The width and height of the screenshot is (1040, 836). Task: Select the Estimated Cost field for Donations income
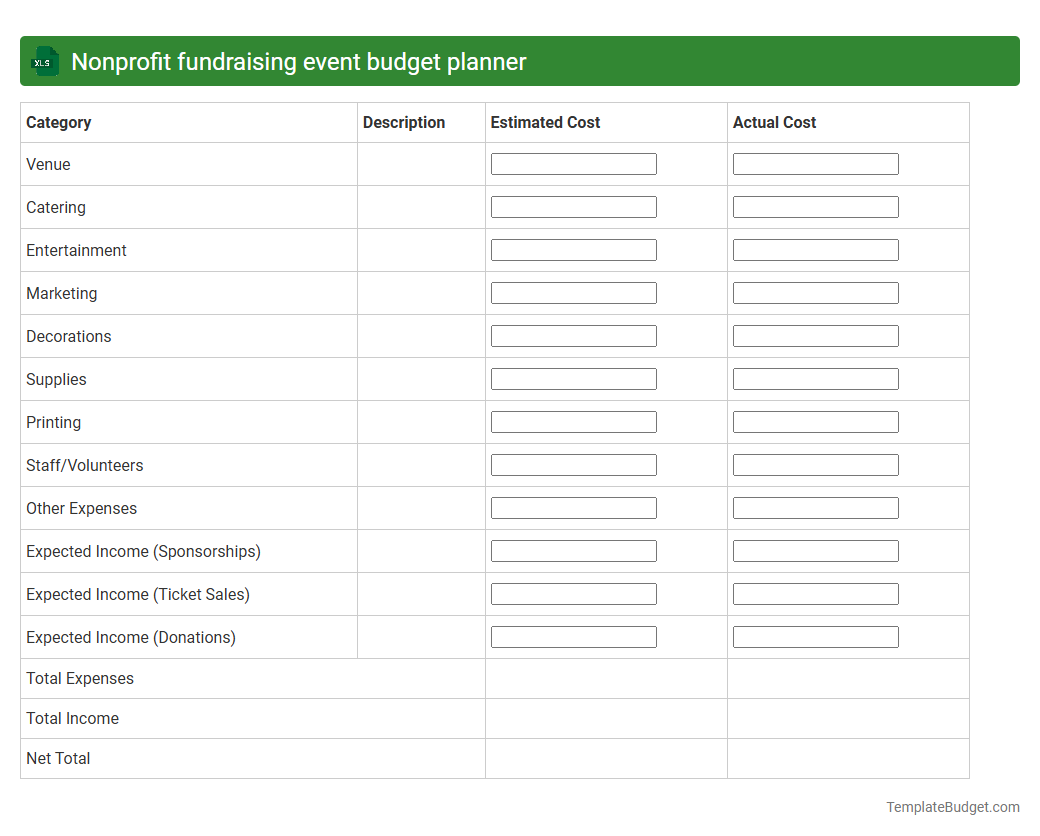(x=573, y=636)
